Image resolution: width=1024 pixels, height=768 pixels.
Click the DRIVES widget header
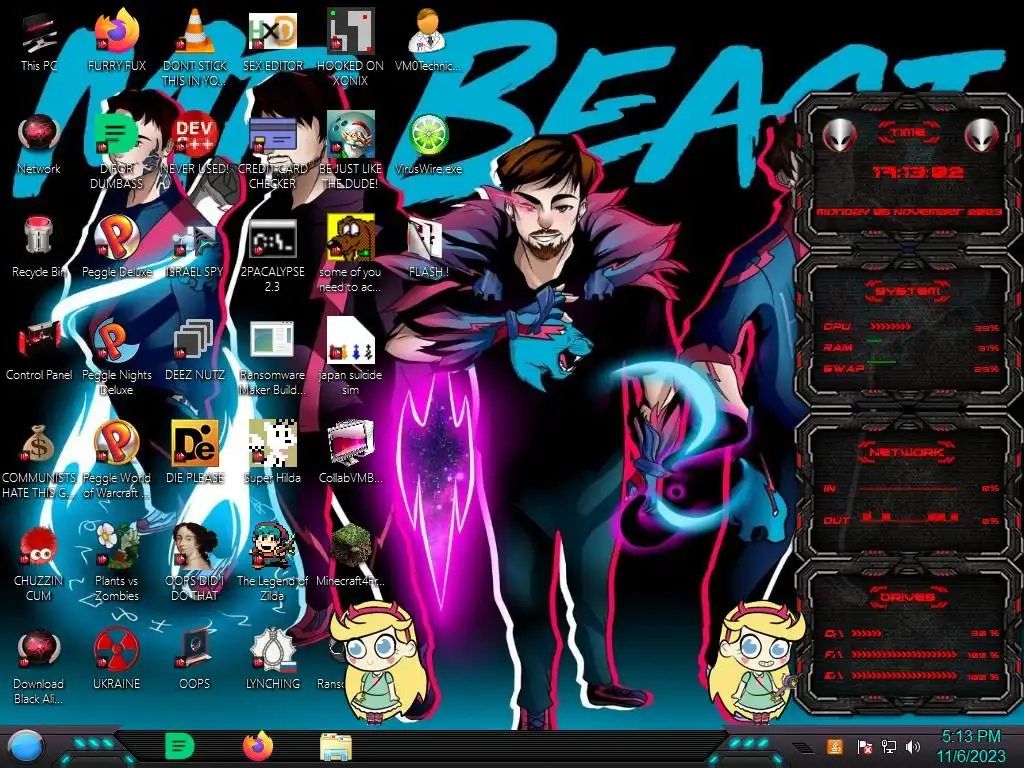(x=907, y=596)
